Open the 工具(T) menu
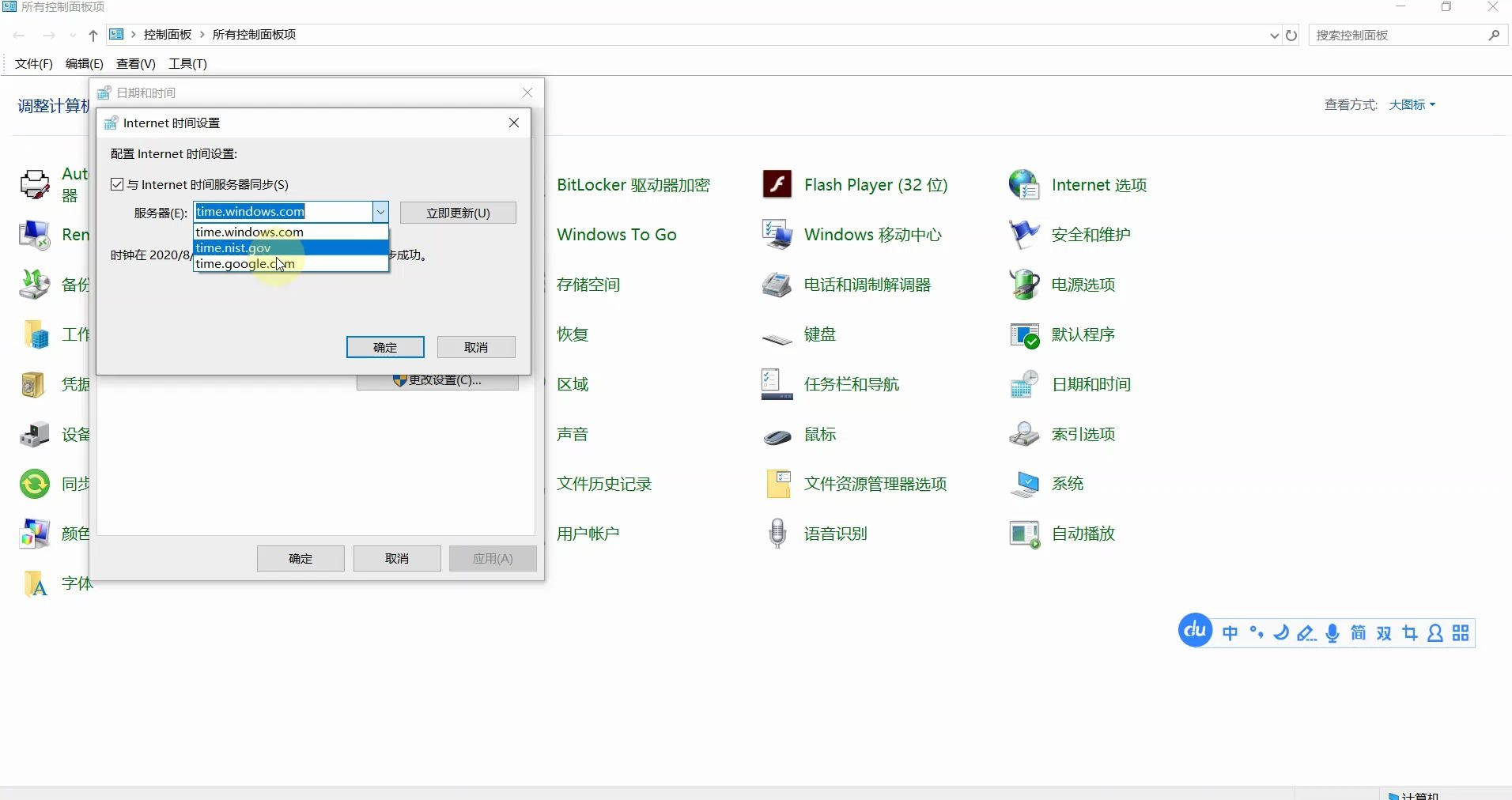Screen dimensions: 1512x800 tap(187, 63)
